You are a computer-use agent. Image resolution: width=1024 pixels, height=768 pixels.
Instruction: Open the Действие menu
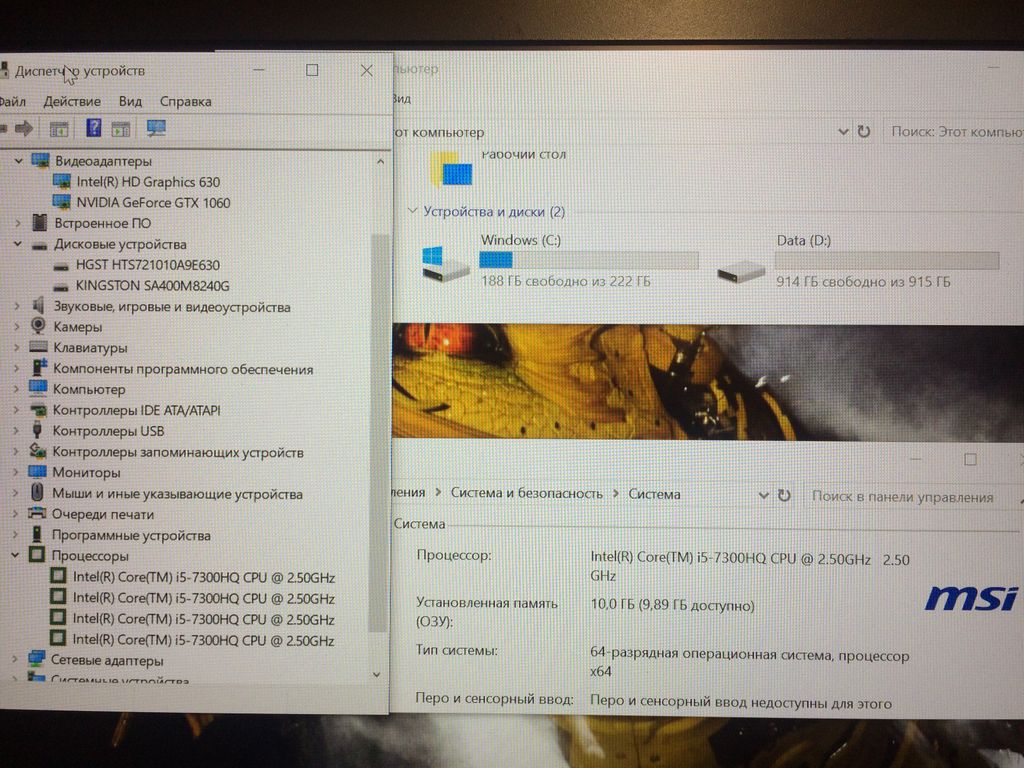pyautogui.click(x=72, y=101)
